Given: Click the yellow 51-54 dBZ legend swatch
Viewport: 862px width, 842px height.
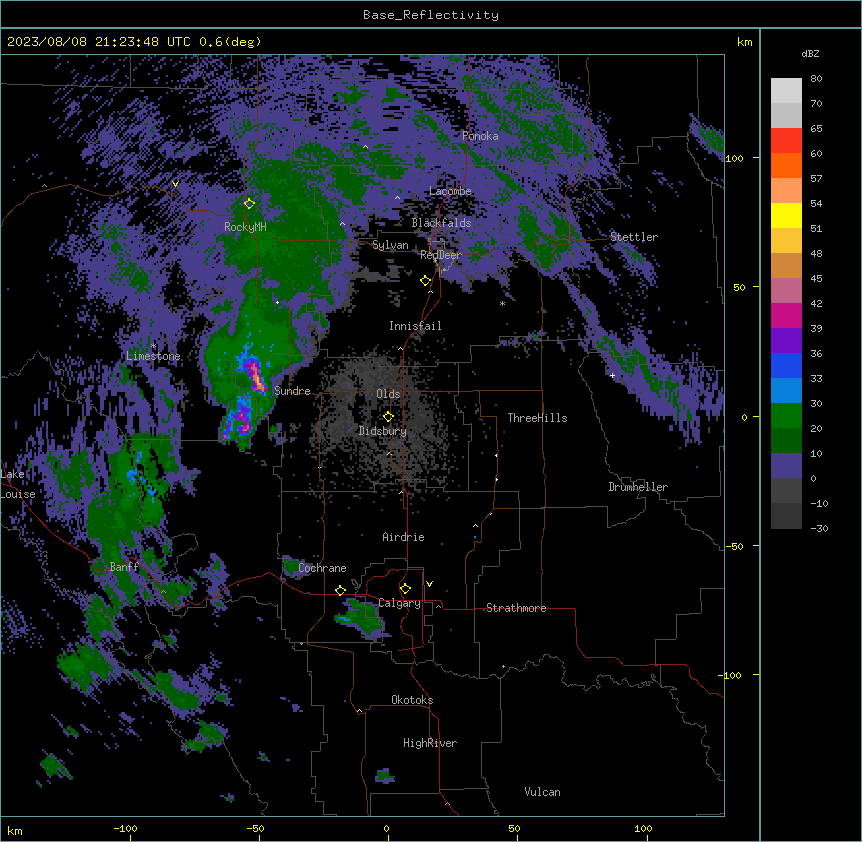Looking at the screenshot, I should tap(786, 215).
